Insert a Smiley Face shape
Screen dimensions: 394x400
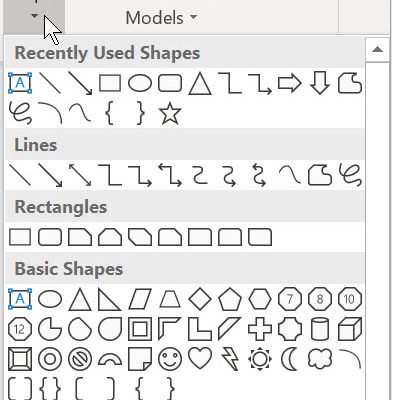(x=170, y=359)
